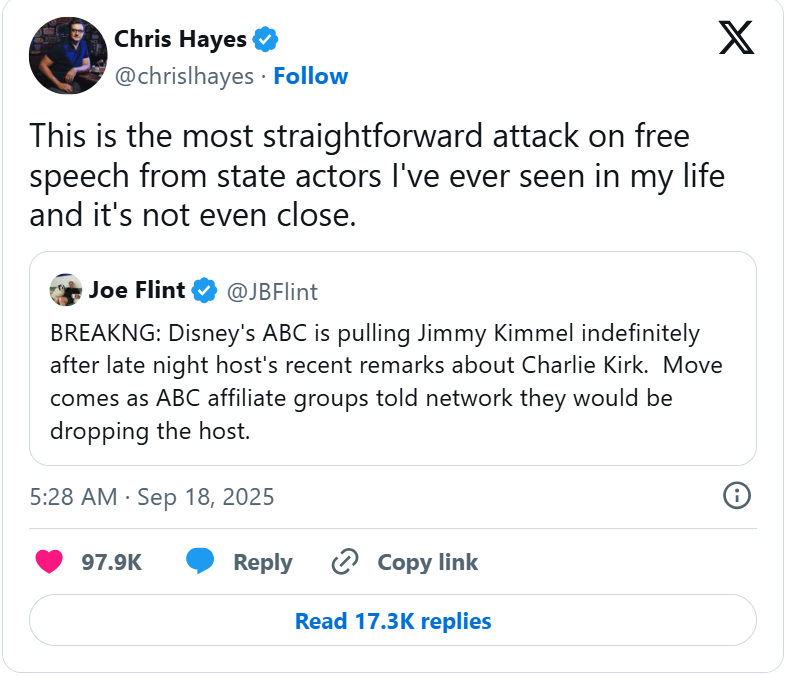
Task: Open Joe Flint's name in quoted tweet
Action: click(137, 291)
